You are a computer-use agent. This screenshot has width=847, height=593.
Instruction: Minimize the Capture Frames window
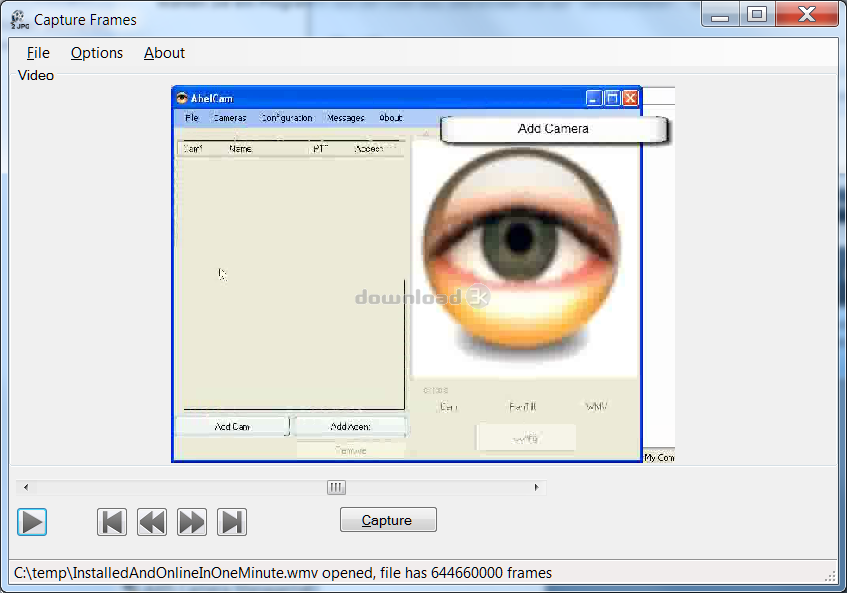[x=722, y=14]
